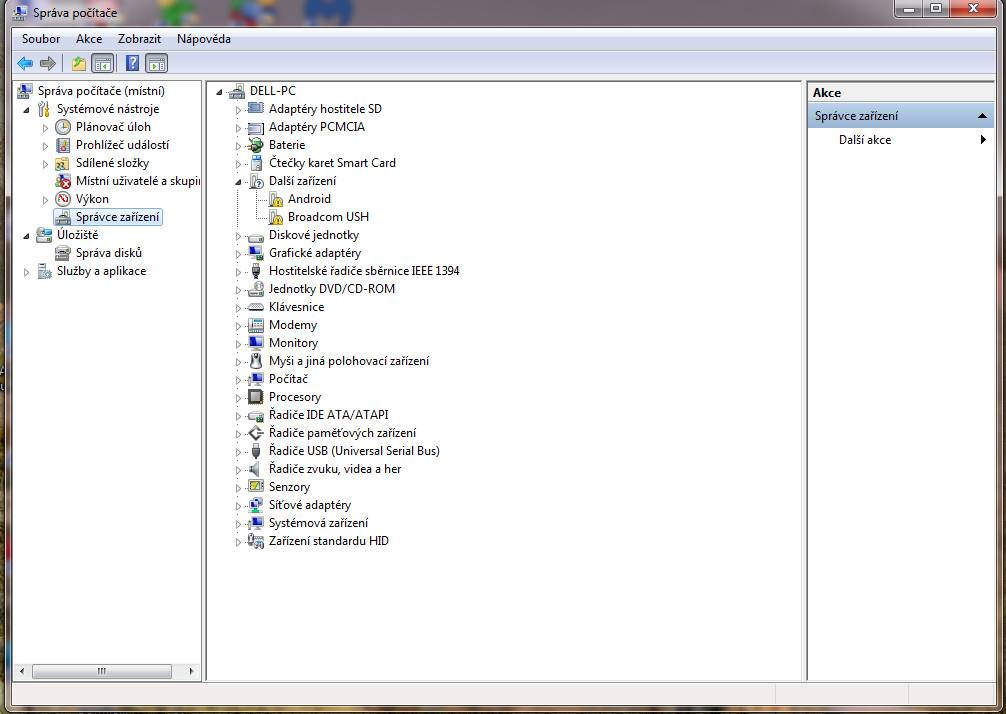Select Diskové jednotky category
This screenshot has width=1006, height=714.
[x=314, y=235]
